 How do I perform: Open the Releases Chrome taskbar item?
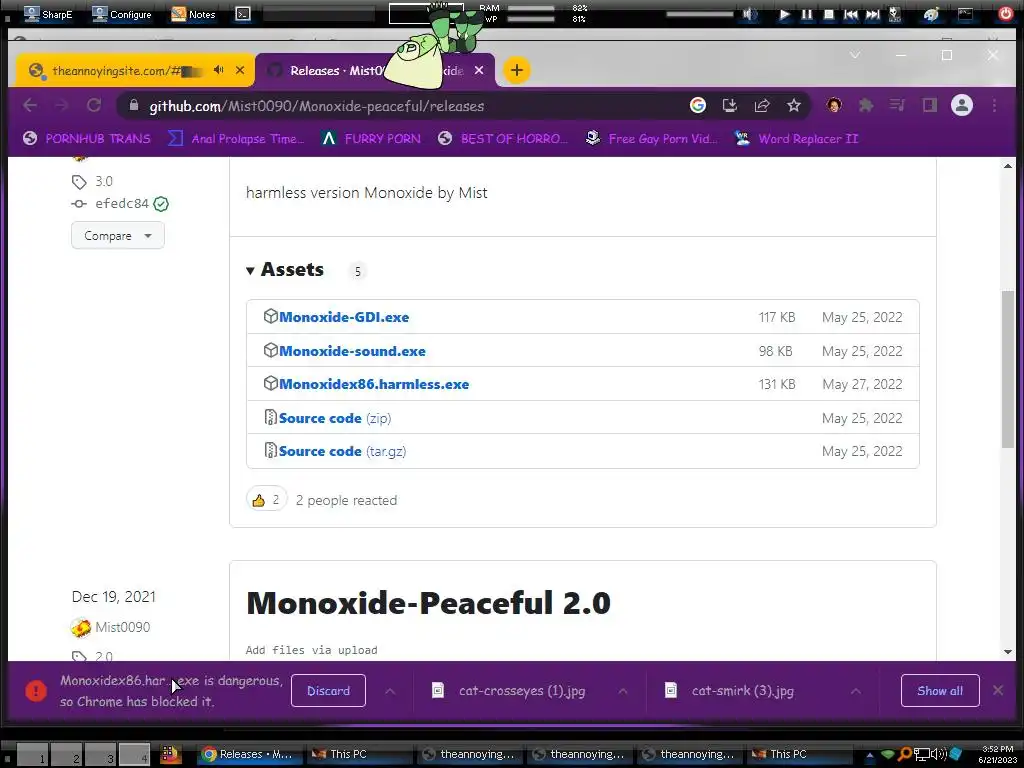pyautogui.click(x=247, y=754)
